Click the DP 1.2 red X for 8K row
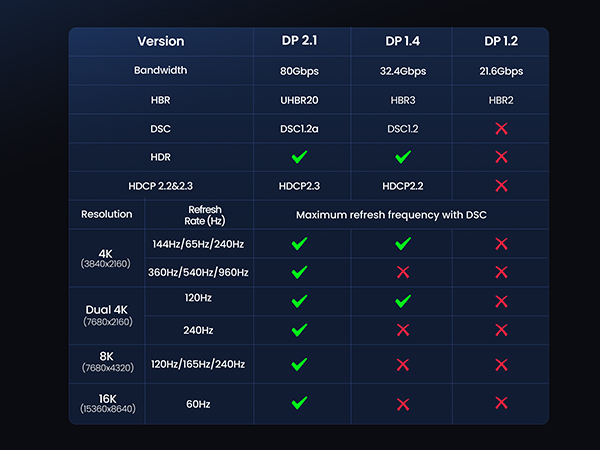 click(501, 365)
